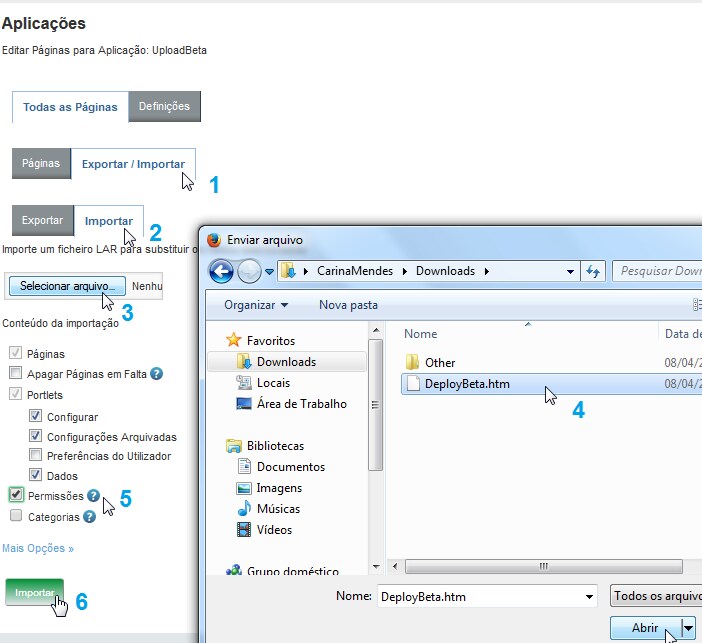
Task: Open recent locations dropdown beside Forward arrow
Action: tap(269, 271)
